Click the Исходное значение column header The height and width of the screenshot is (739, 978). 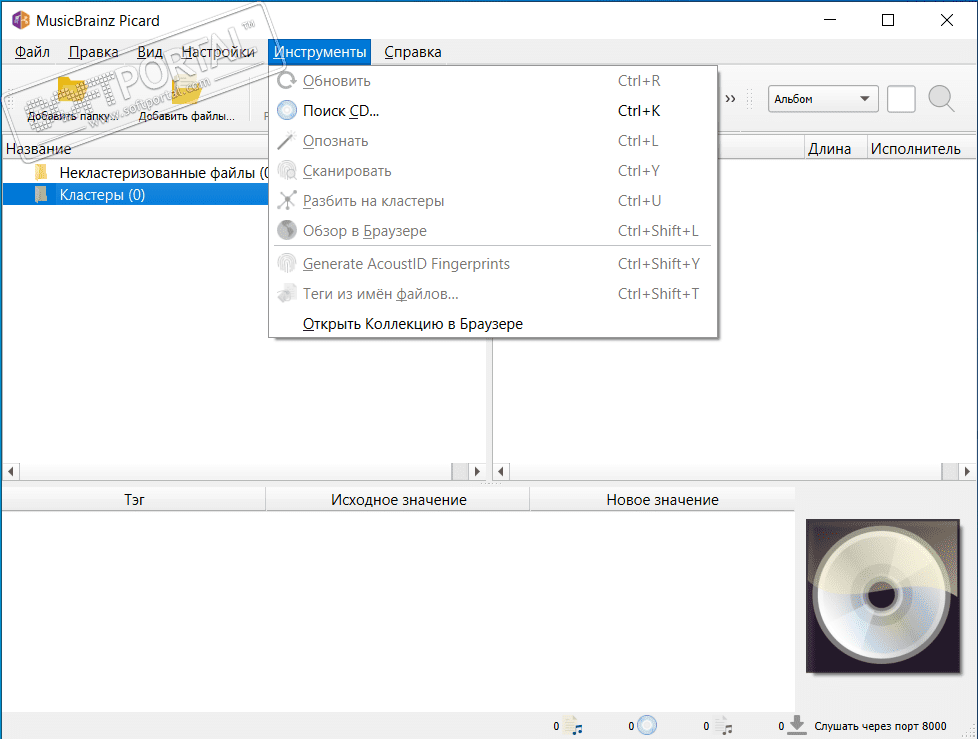click(398, 500)
